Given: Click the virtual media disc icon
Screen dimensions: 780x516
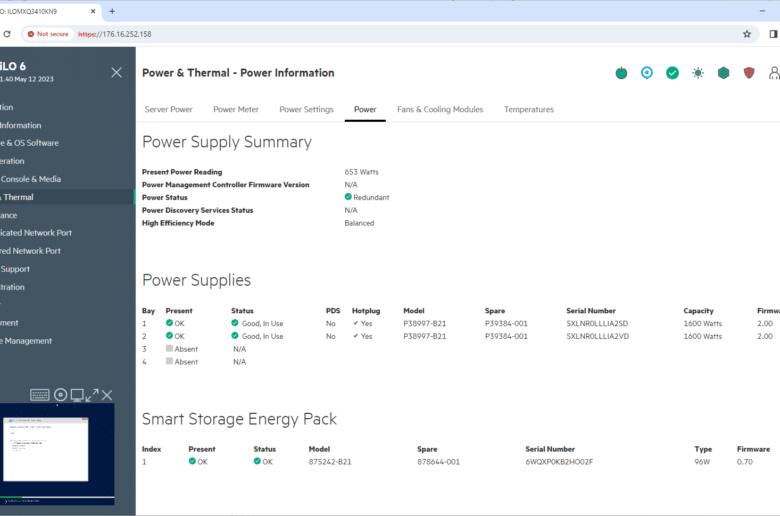Looking at the screenshot, I should click(61, 395).
